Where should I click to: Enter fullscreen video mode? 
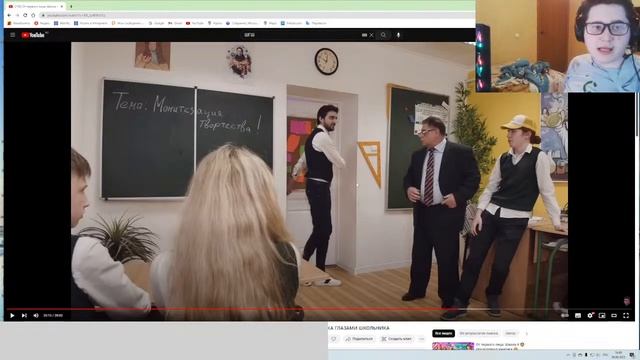pyautogui.click(x=626, y=316)
